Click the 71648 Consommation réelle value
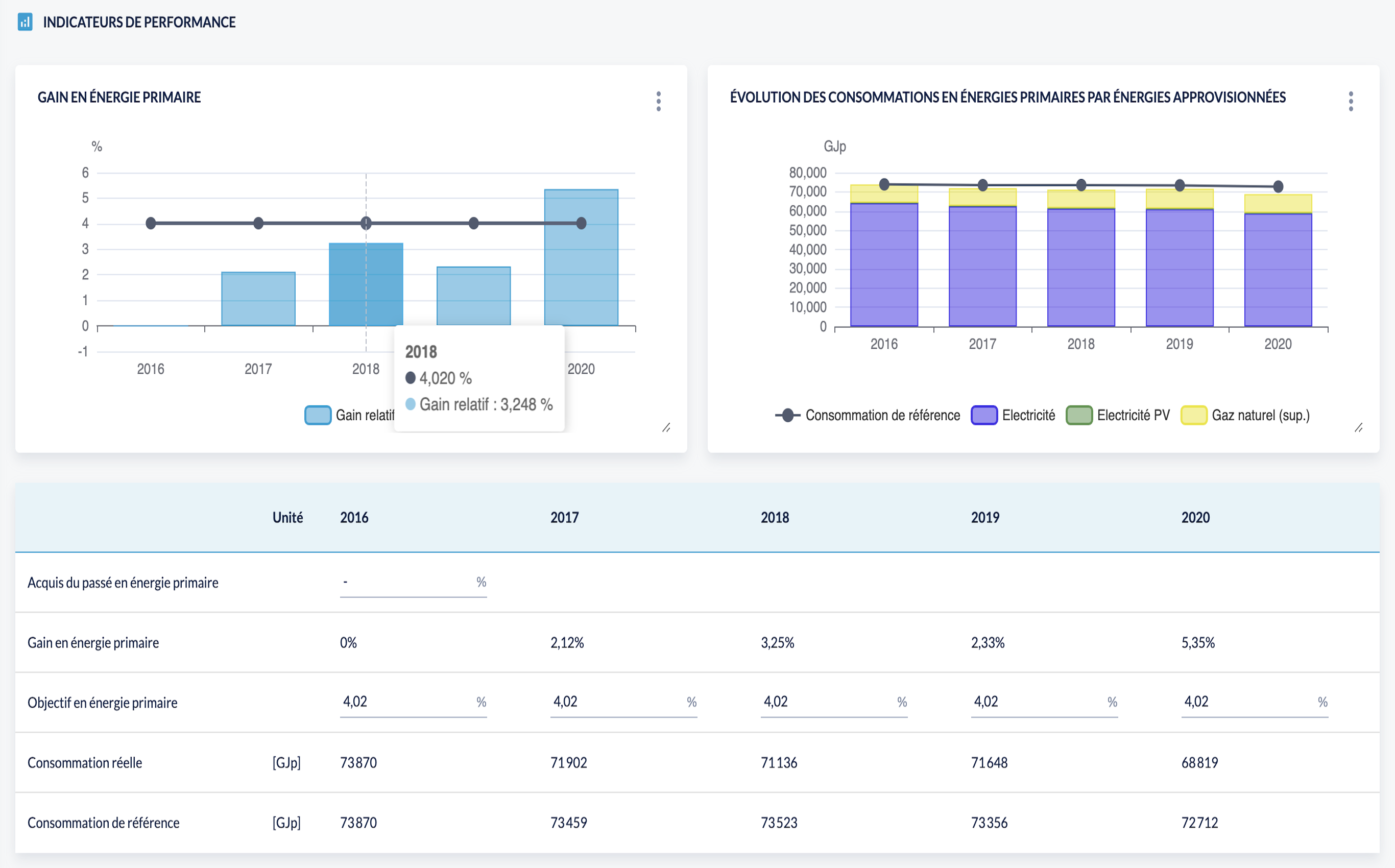This screenshot has width=1395, height=868. point(990,762)
